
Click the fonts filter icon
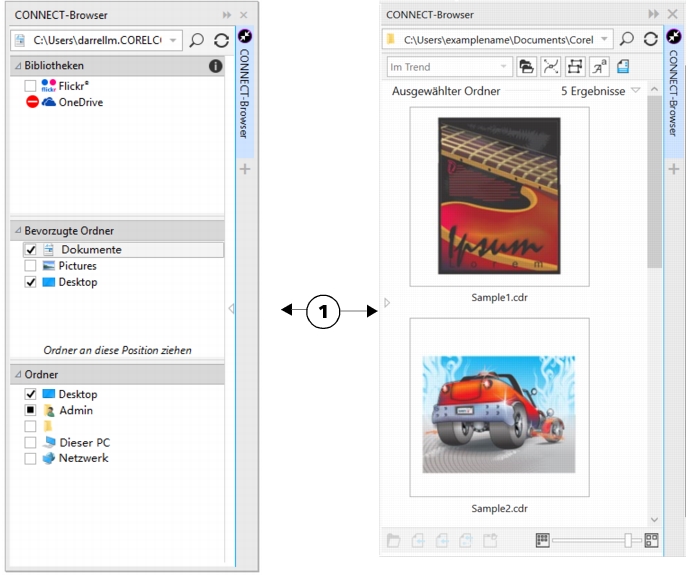coord(598,67)
